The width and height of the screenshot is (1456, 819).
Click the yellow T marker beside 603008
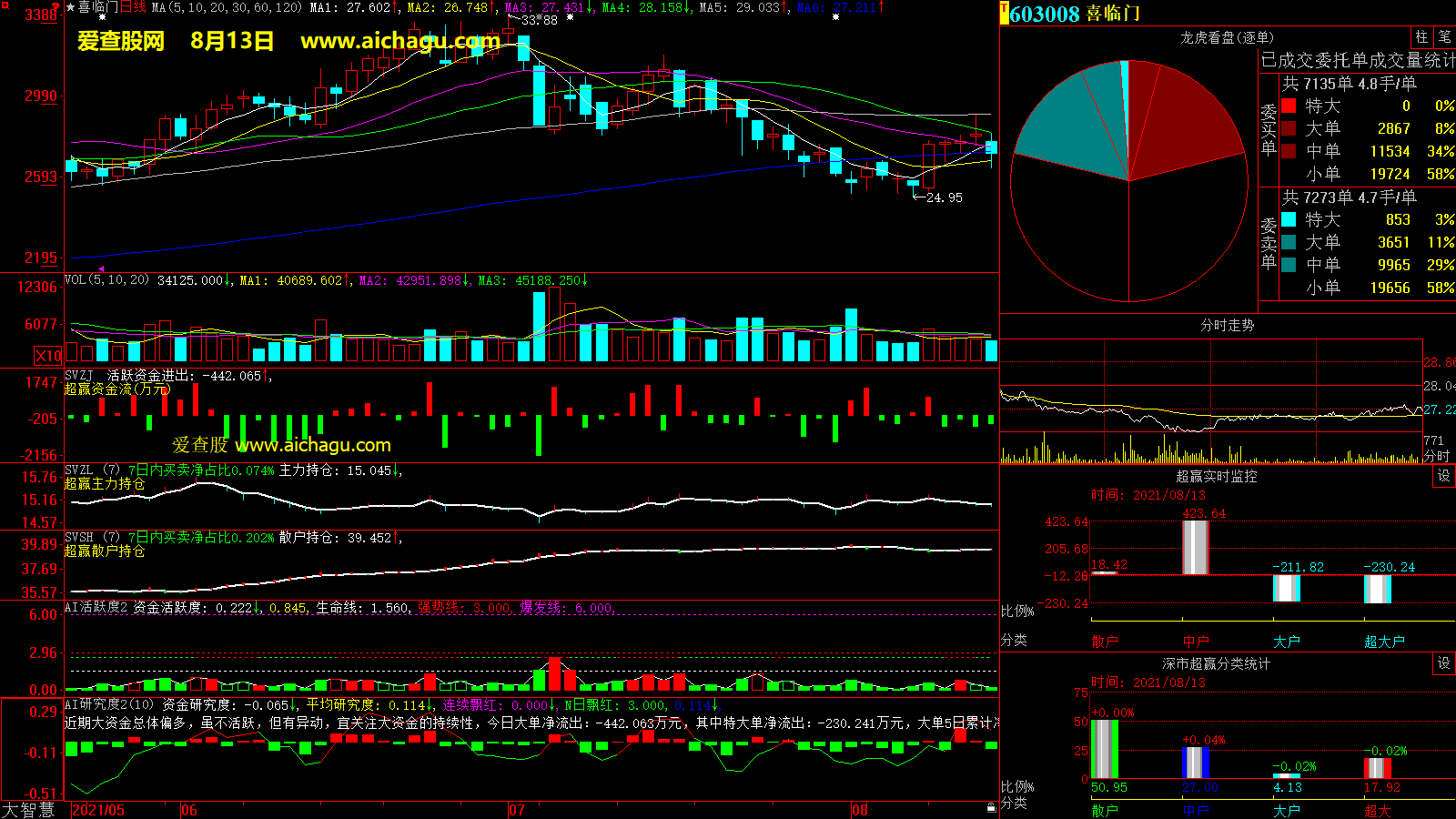(1005, 14)
